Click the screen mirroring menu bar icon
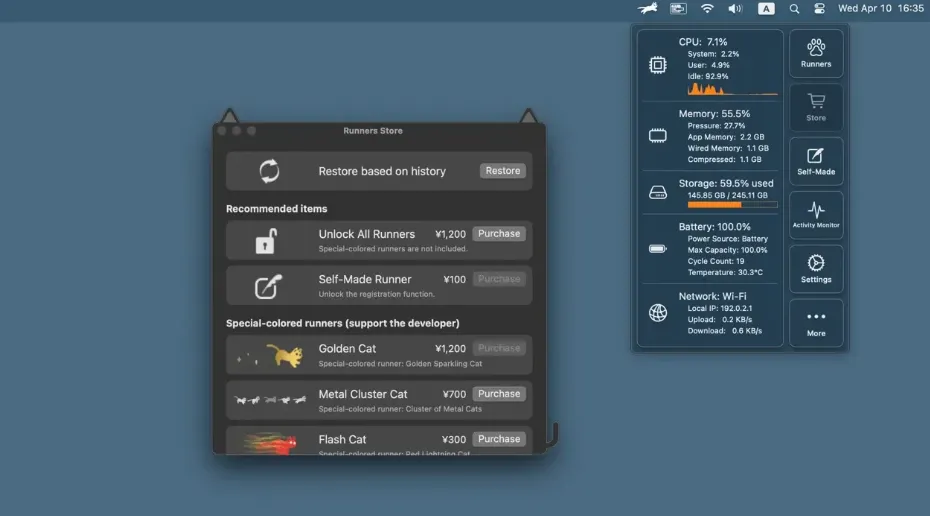The image size is (930, 516). 678,8
